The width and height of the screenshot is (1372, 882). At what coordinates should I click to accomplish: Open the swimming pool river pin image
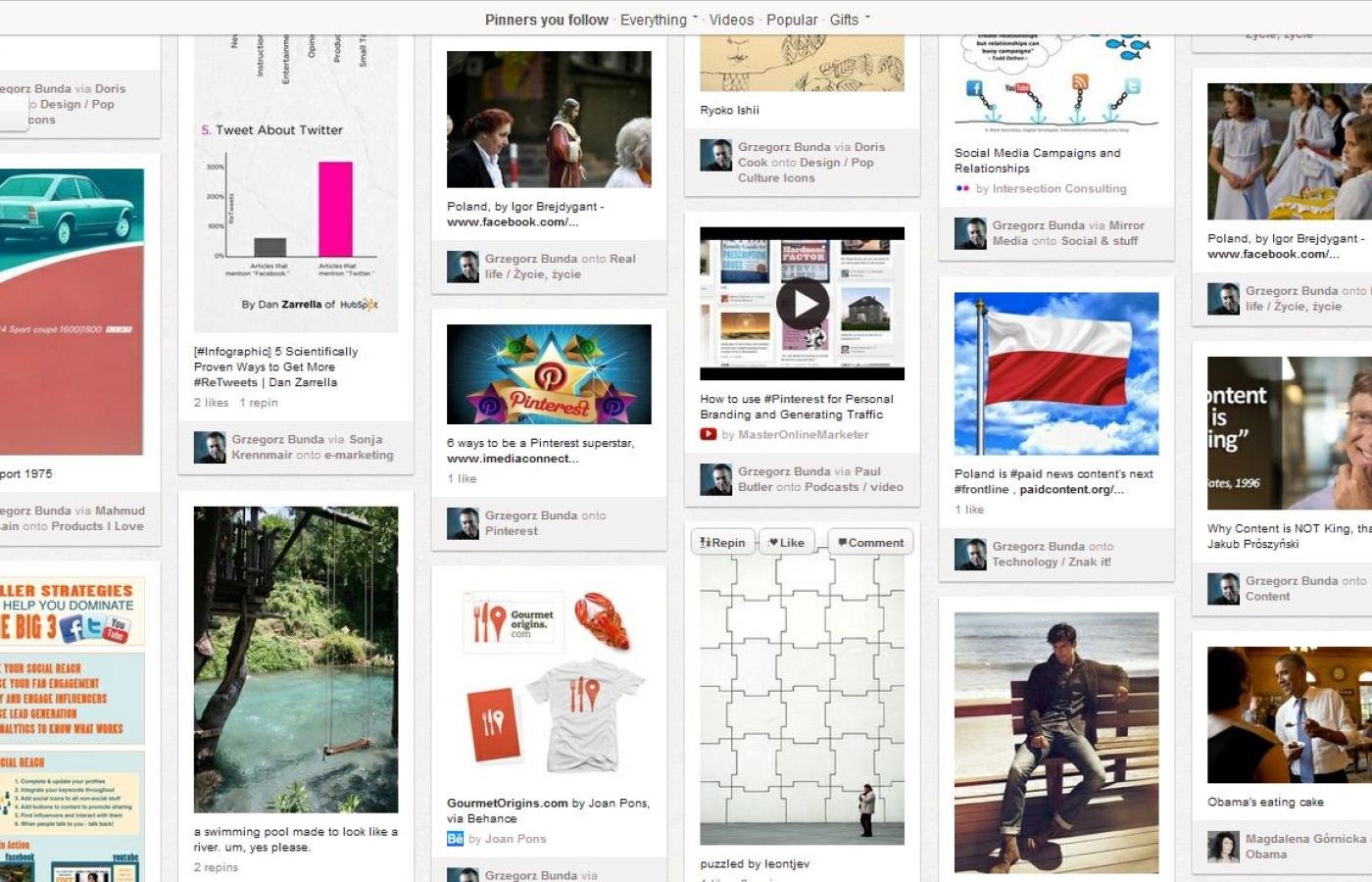(296, 660)
